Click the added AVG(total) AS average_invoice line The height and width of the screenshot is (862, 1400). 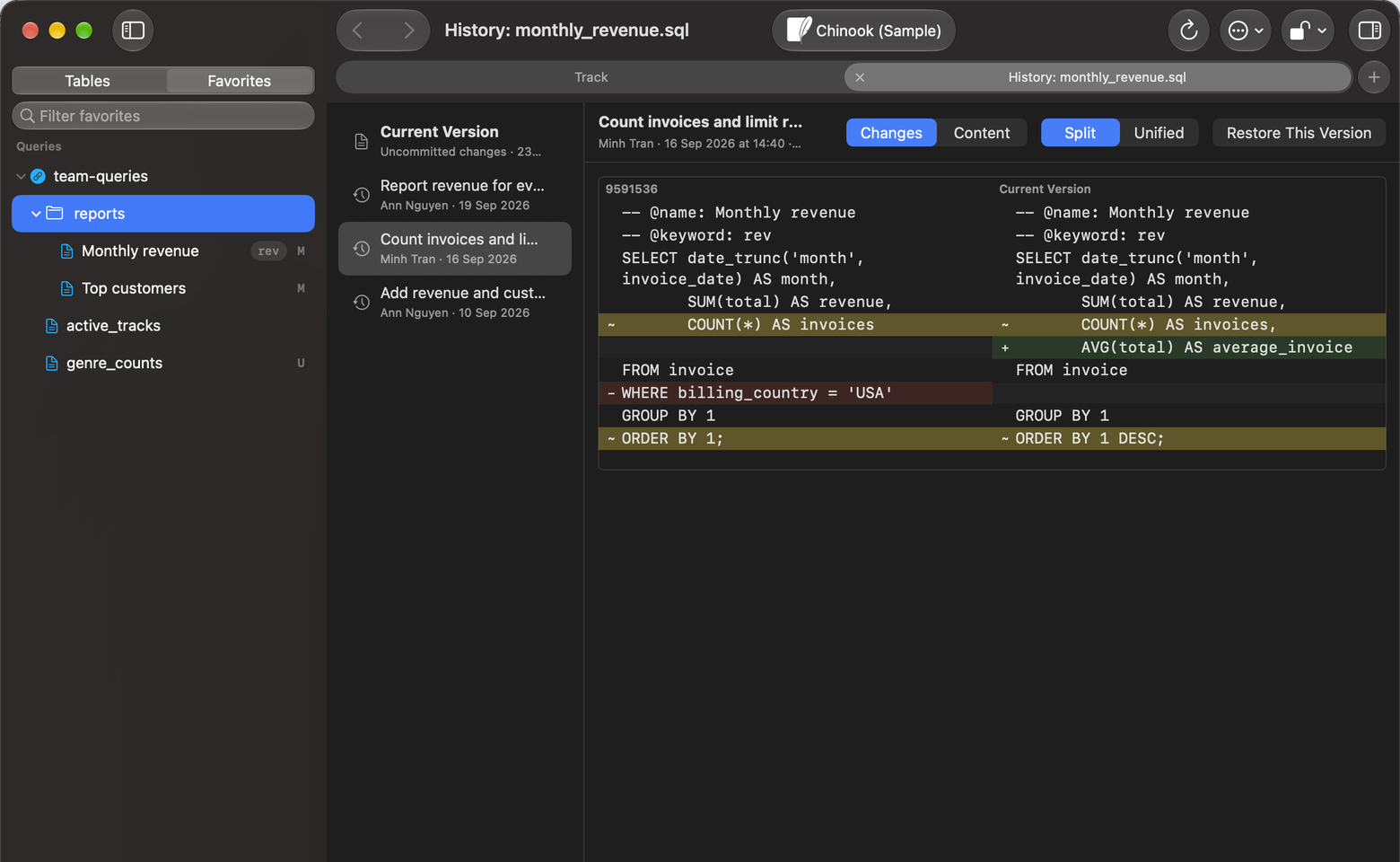point(1189,347)
